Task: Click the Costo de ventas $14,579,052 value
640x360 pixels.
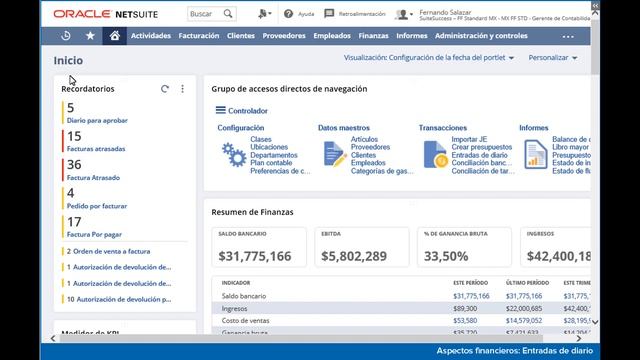Action: coord(524,321)
